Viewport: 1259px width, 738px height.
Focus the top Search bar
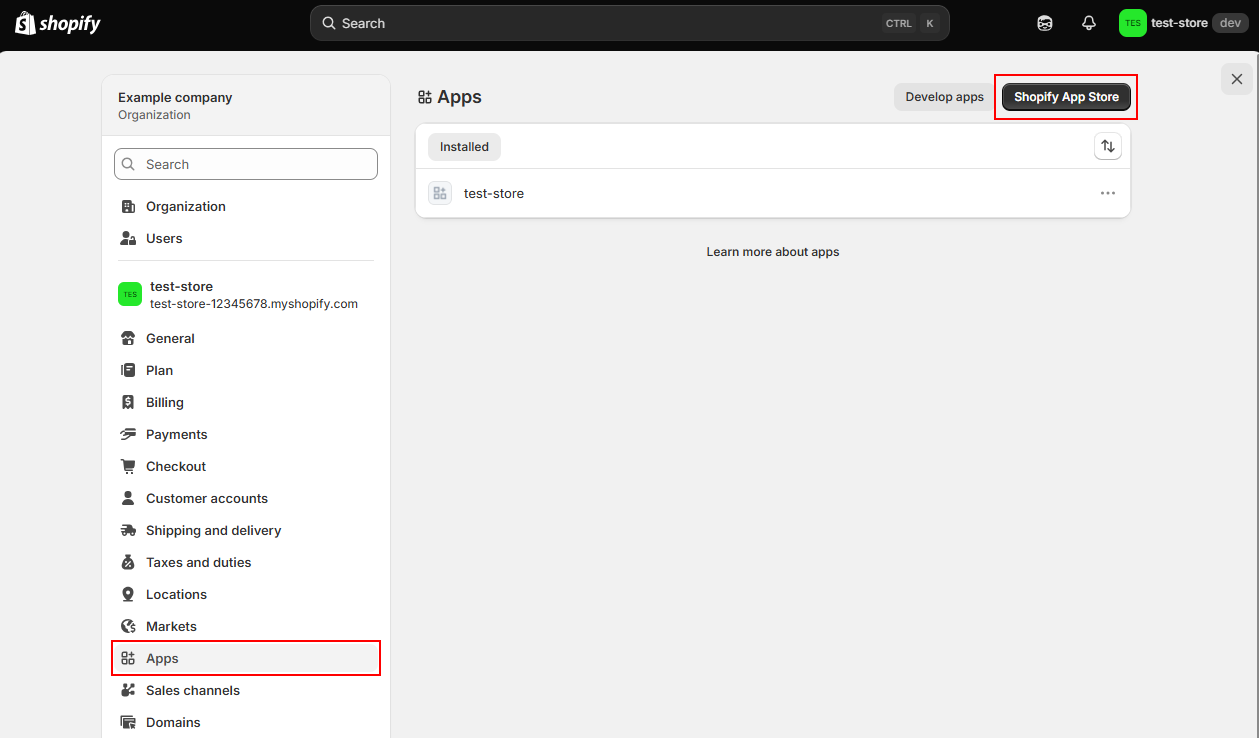pos(630,23)
